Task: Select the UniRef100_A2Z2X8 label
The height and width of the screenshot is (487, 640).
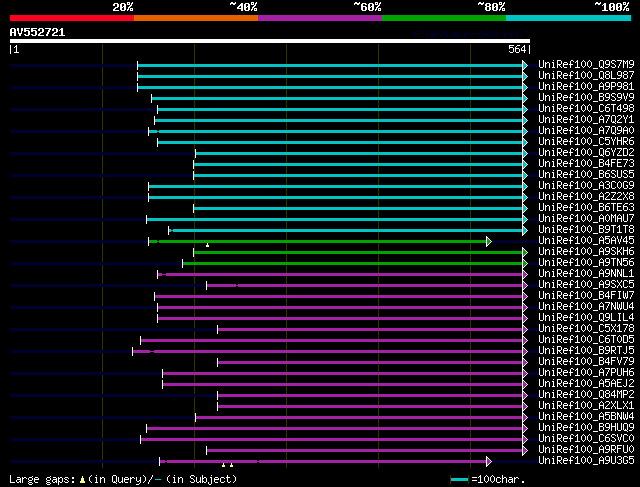Action: (586, 197)
